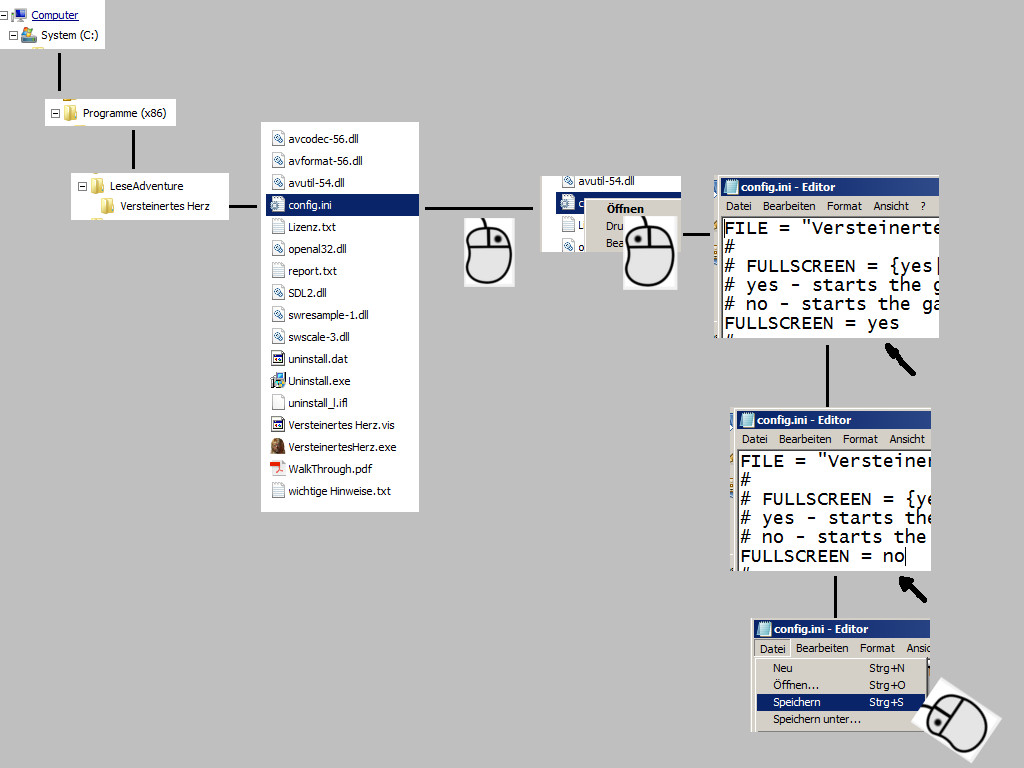1024x768 pixels.
Task: Click the uninstall.dat file icon
Action: click(279, 359)
